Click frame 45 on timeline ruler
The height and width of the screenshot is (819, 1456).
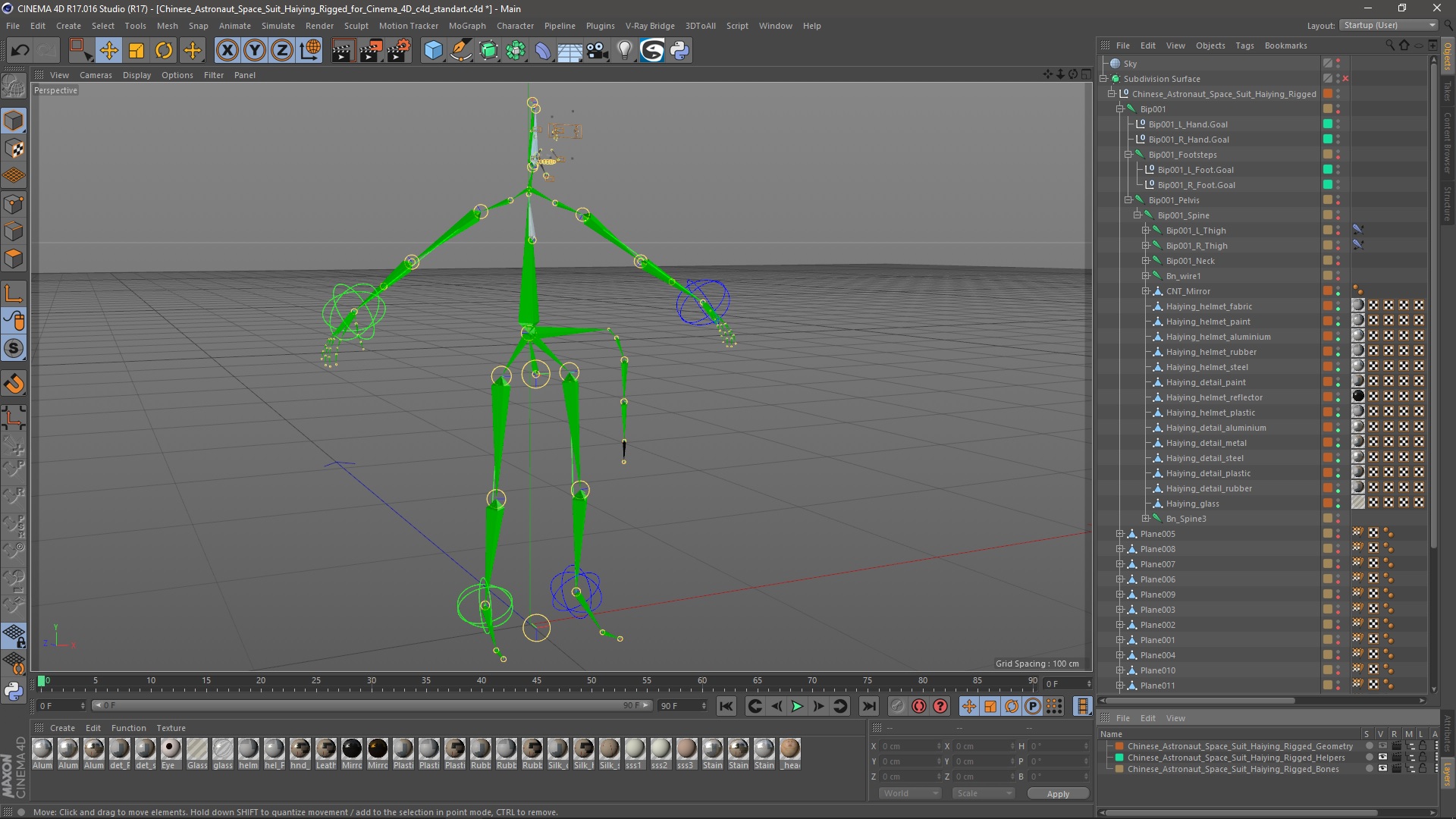tap(536, 680)
